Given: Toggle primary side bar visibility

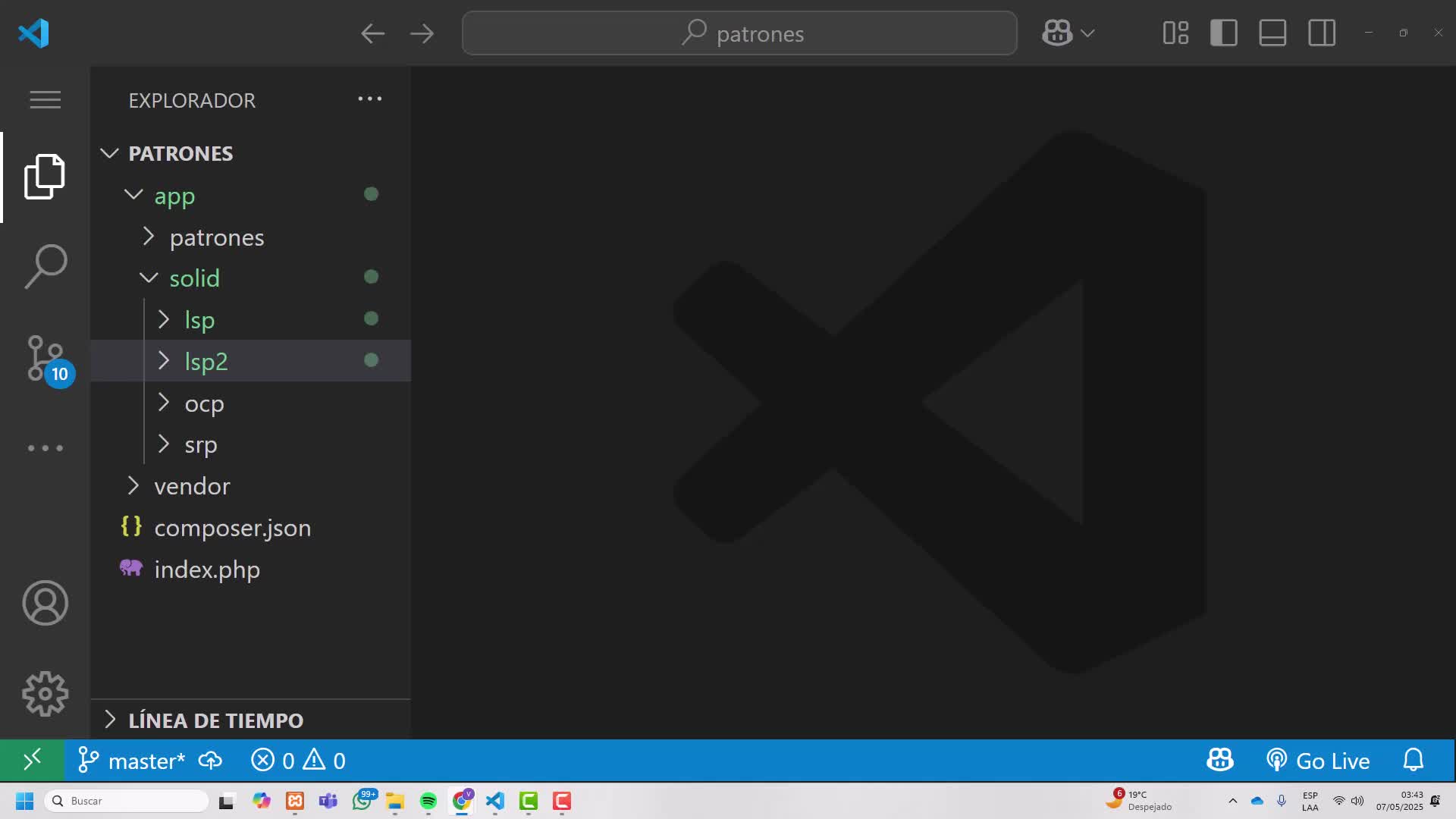Looking at the screenshot, I should (1224, 33).
